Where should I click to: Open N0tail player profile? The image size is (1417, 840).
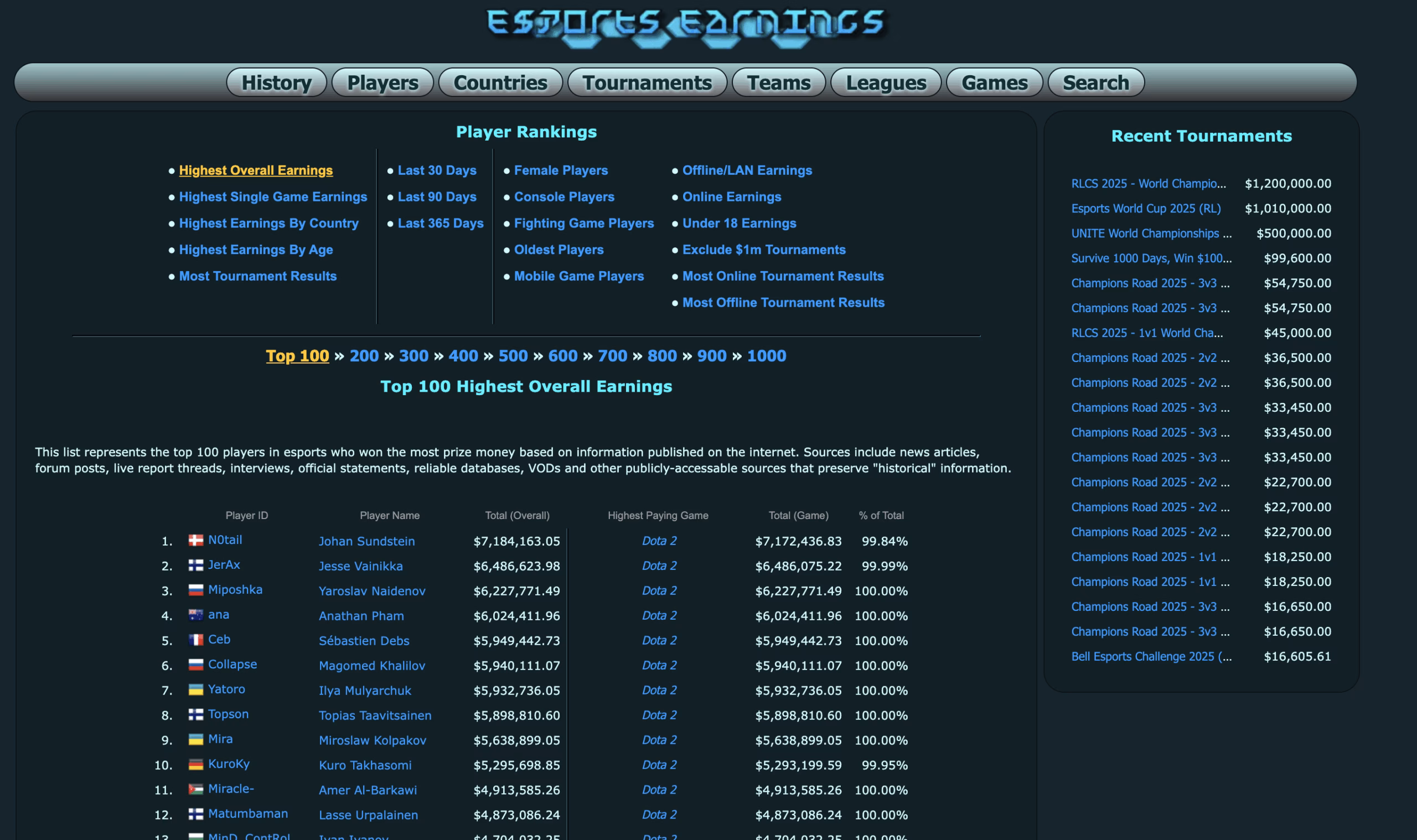[225, 540]
